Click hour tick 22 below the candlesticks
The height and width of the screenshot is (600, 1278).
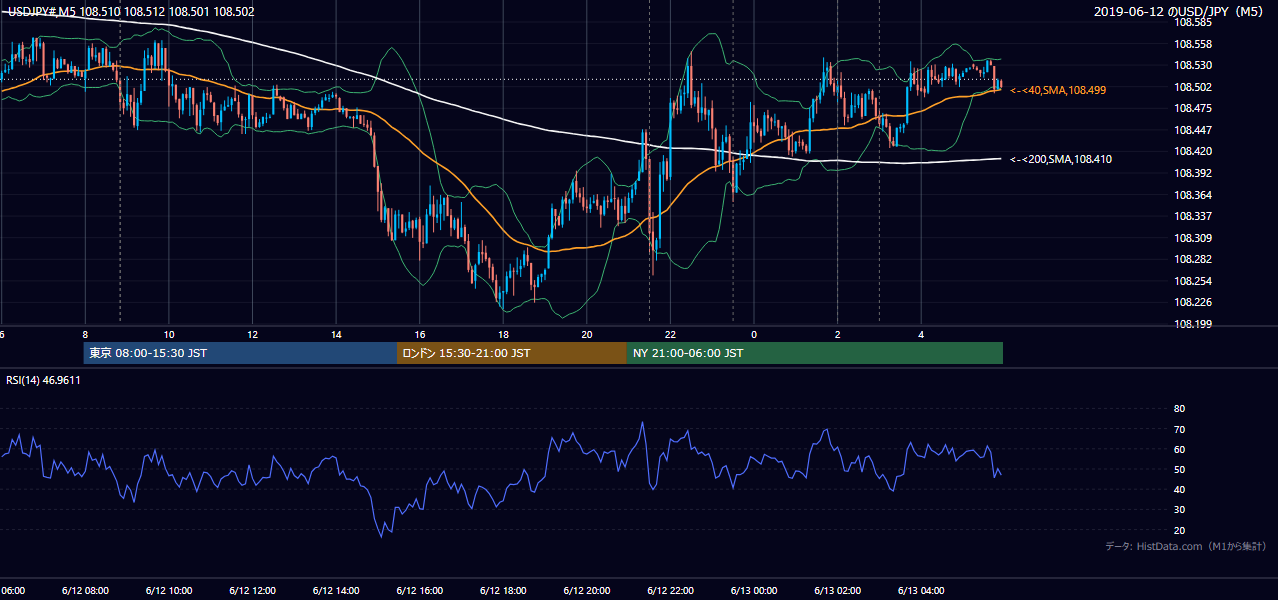(671, 334)
